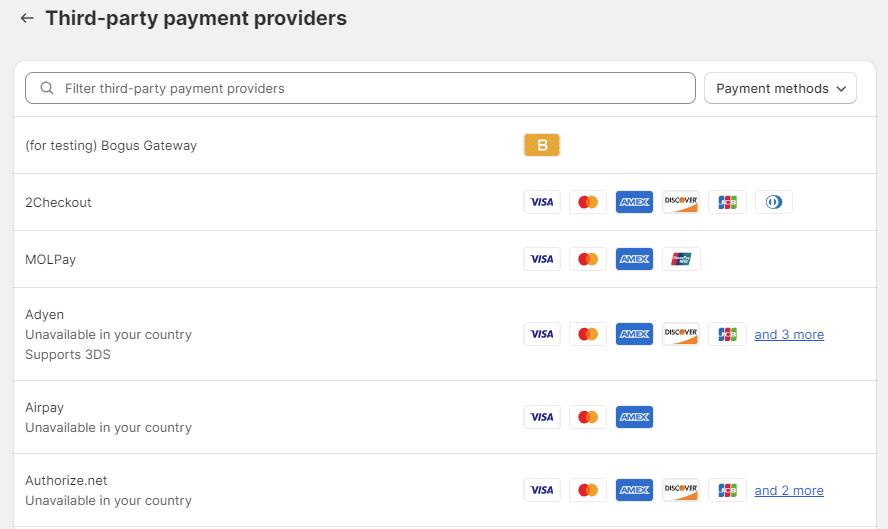Click the Amex icon in the Airpay row
Image resolution: width=888 pixels, height=529 pixels.
(x=634, y=417)
